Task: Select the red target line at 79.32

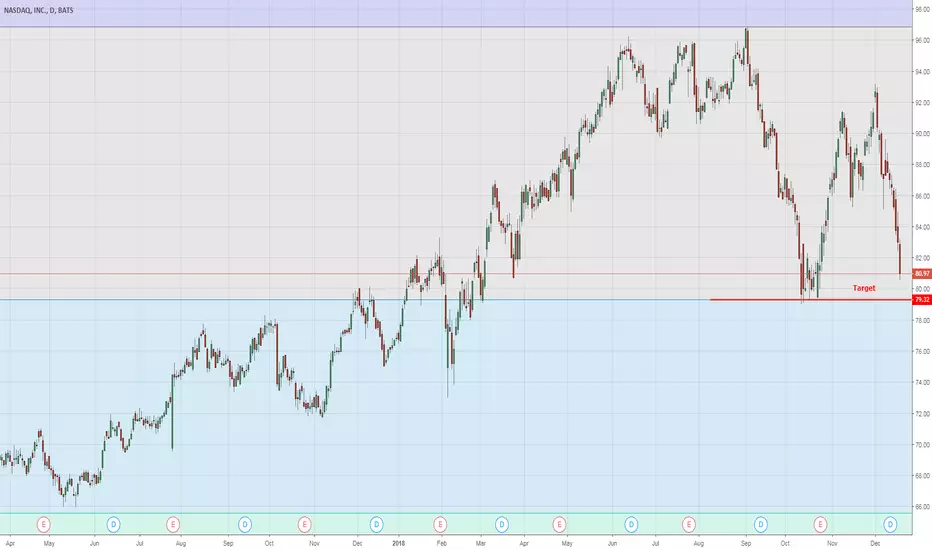Action: coord(811,300)
